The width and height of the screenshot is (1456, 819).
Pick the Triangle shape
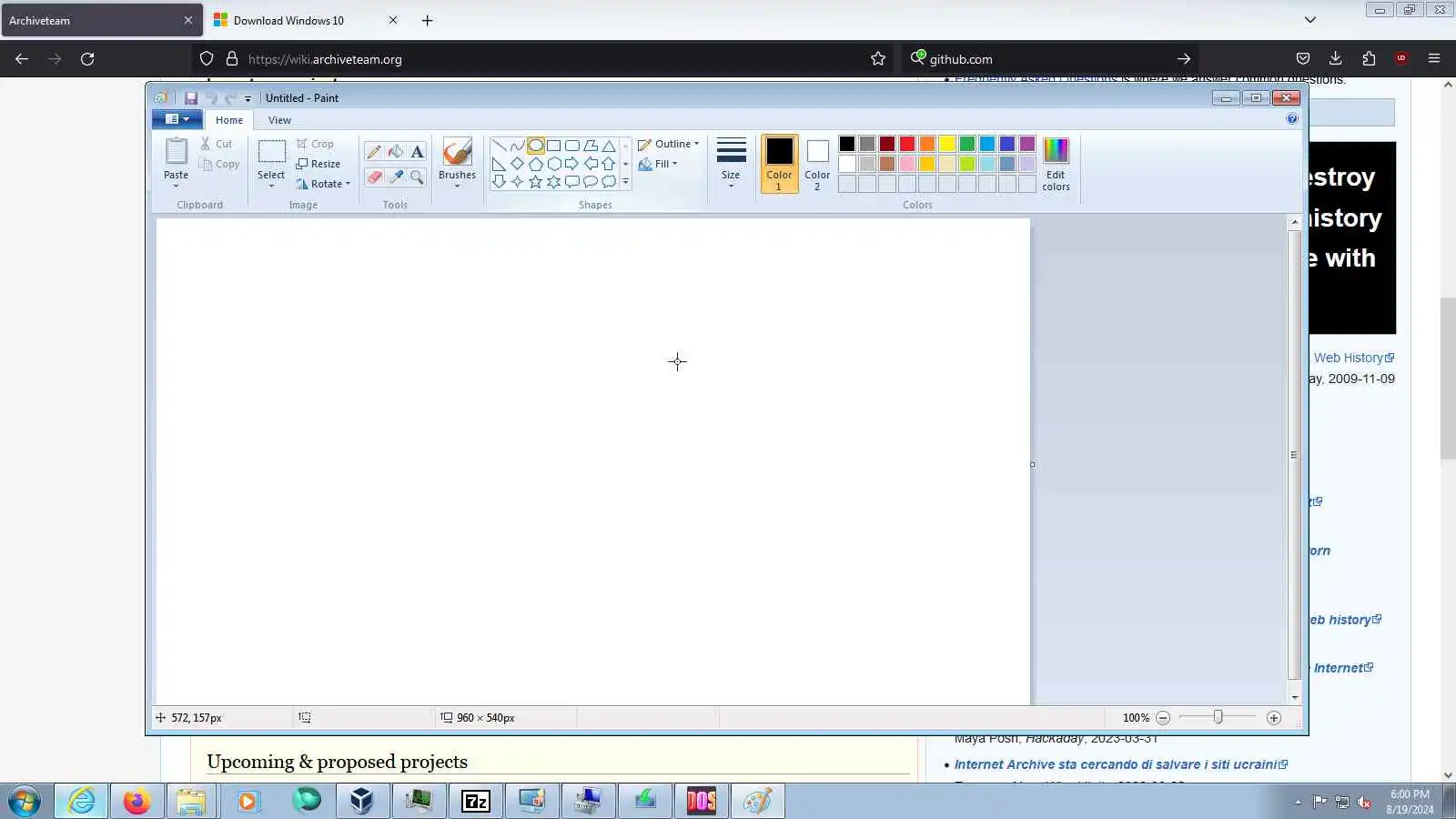tap(609, 146)
